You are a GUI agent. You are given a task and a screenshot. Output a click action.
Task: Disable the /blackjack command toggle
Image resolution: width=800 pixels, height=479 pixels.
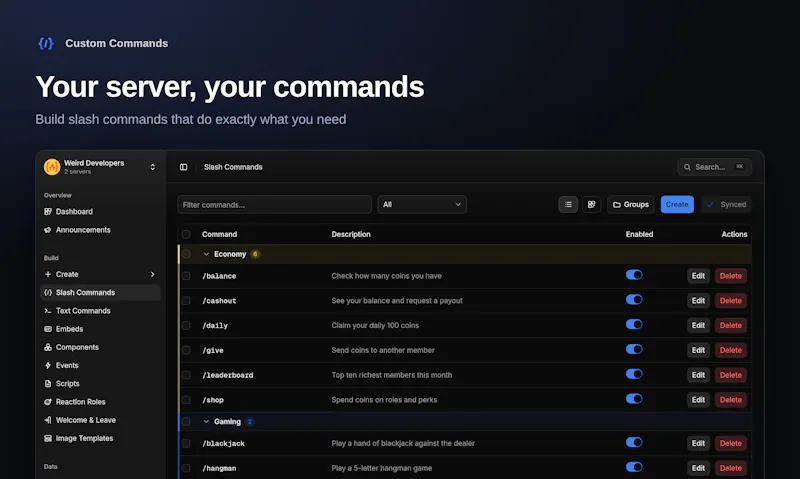pyautogui.click(x=634, y=442)
